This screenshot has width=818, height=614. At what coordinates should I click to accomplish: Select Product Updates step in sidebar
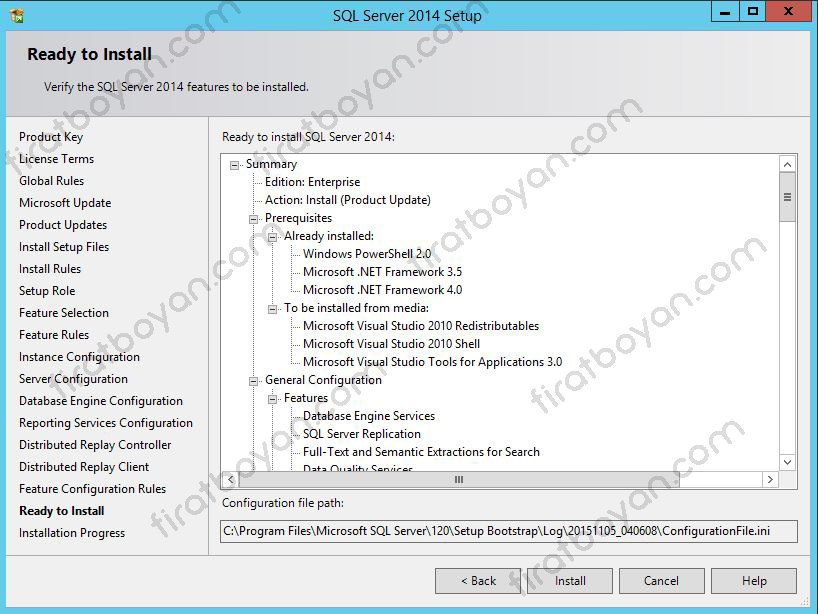(63, 225)
